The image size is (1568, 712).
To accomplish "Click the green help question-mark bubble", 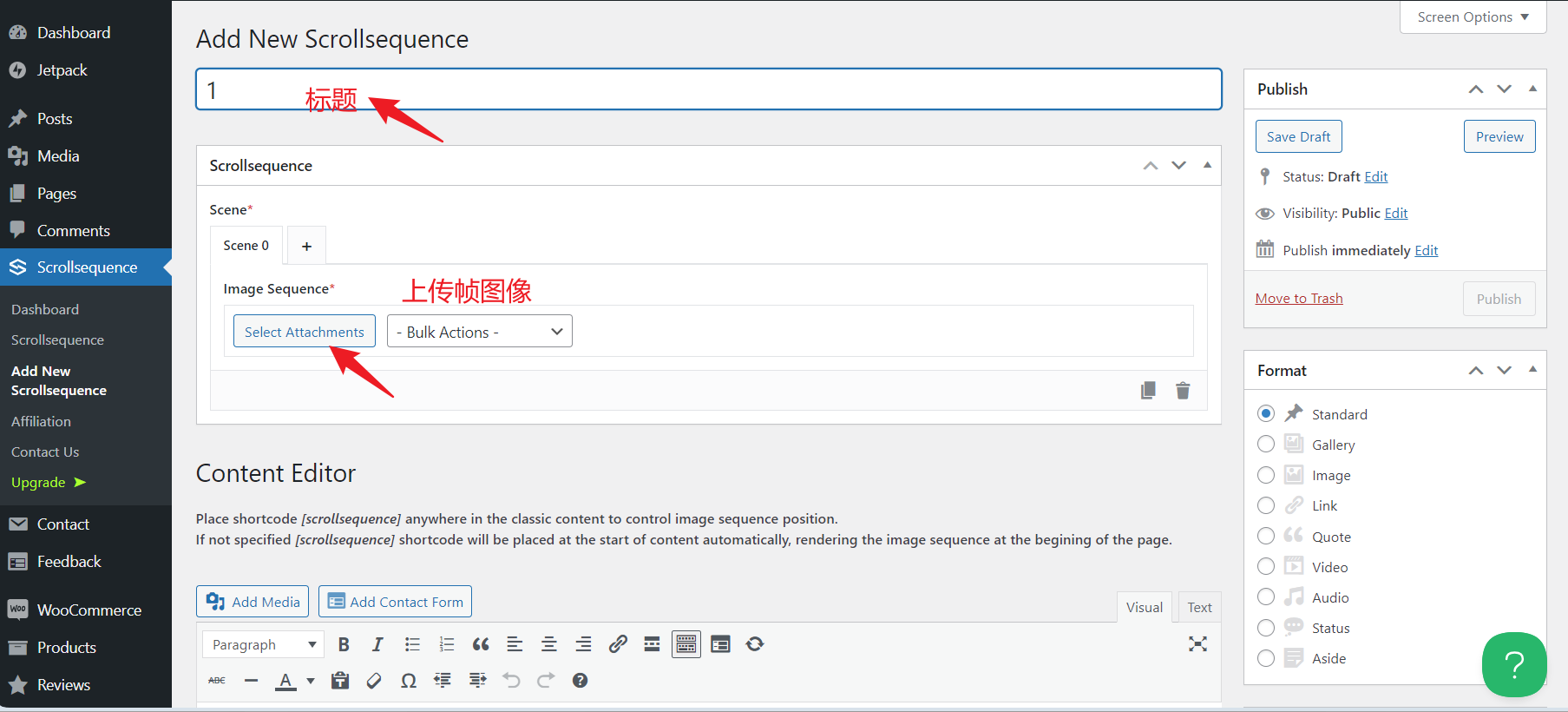I will (x=1513, y=664).
